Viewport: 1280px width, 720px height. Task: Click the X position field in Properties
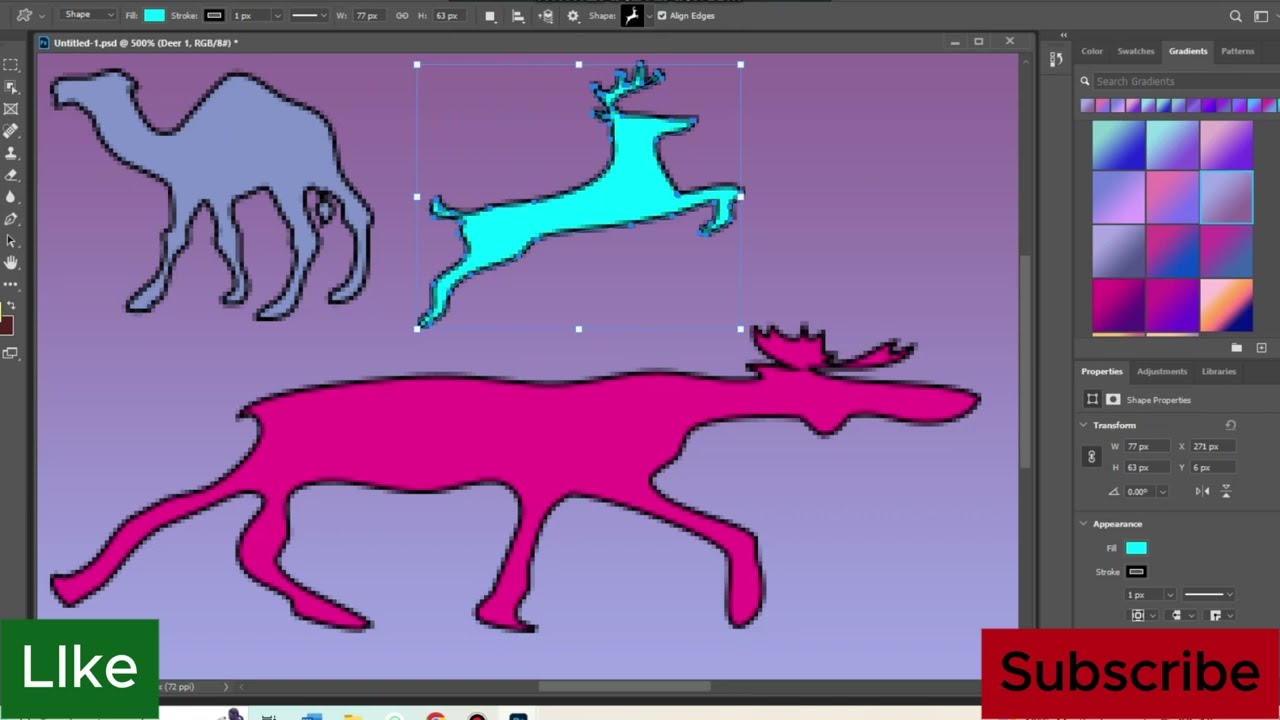click(1213, 446)
